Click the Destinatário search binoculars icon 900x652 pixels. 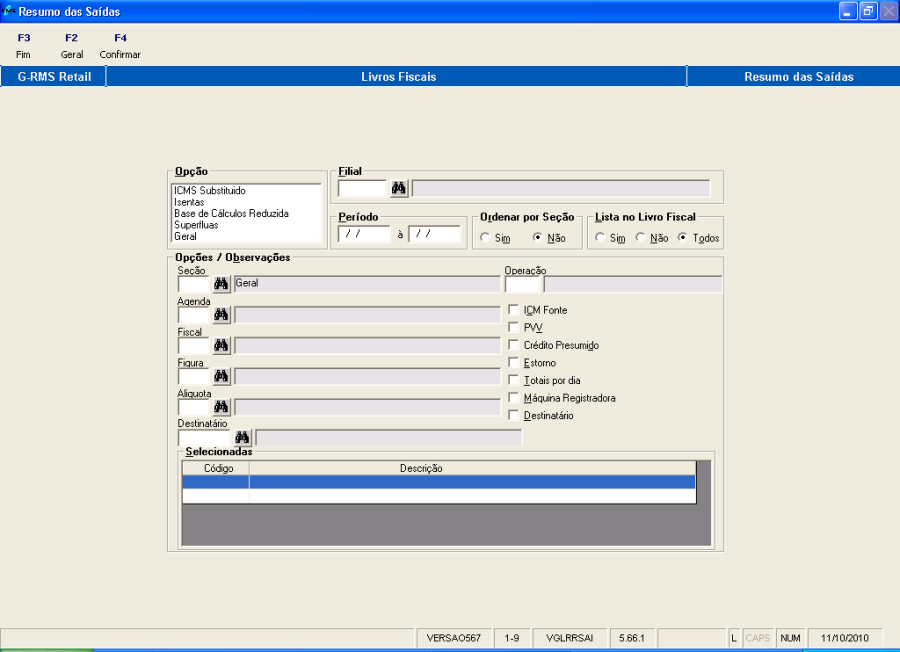pyautogui.click(x=243, y=437)
